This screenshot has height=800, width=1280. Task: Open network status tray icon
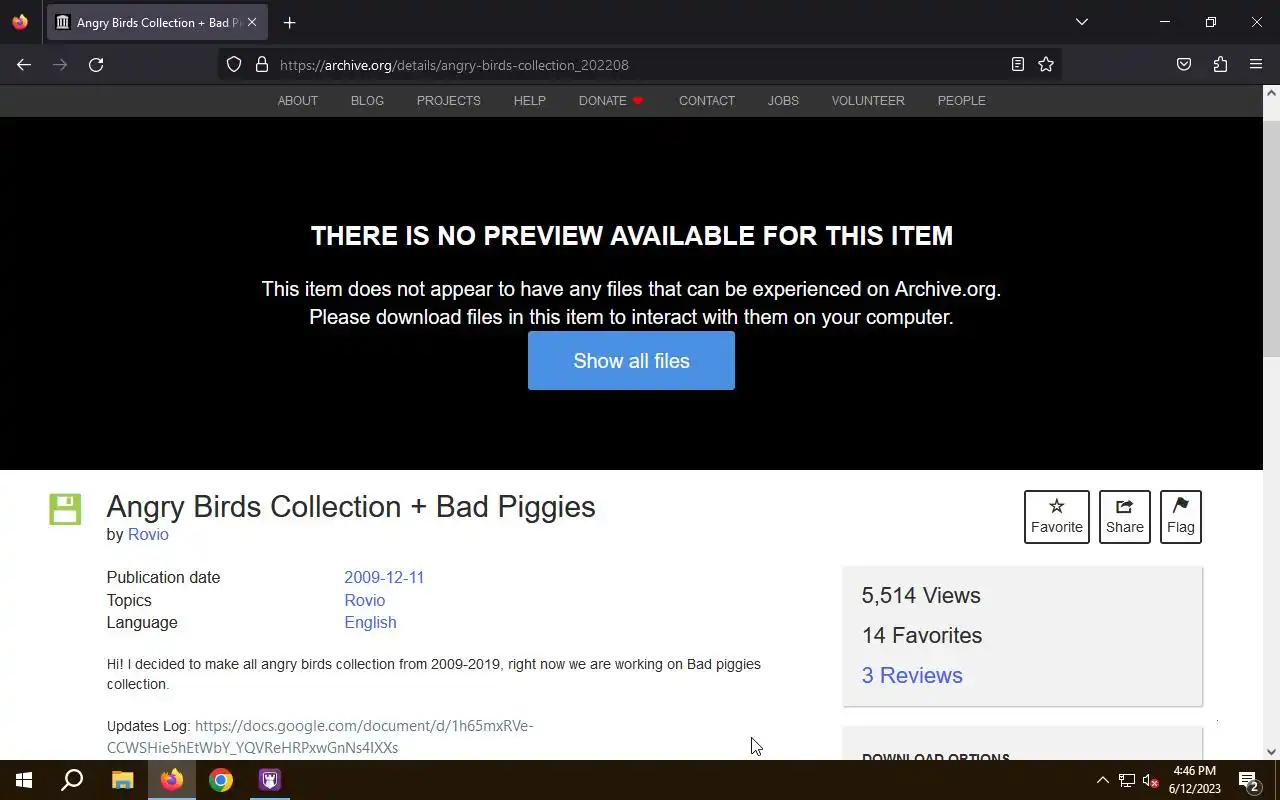(x=1127, y=780)
